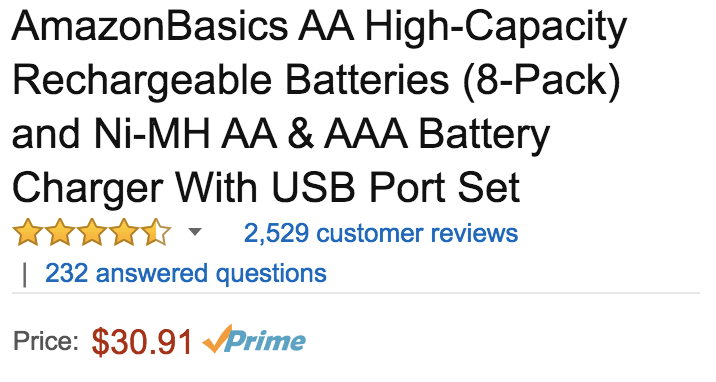Click the blue Prime logo text
This screenshot has height=382, width=716.
pos(266,341)
